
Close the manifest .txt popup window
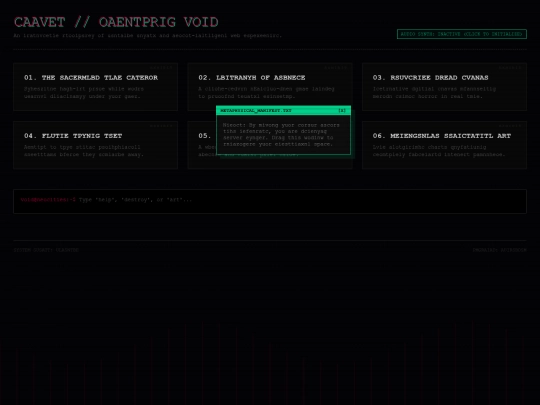point(342,111)
